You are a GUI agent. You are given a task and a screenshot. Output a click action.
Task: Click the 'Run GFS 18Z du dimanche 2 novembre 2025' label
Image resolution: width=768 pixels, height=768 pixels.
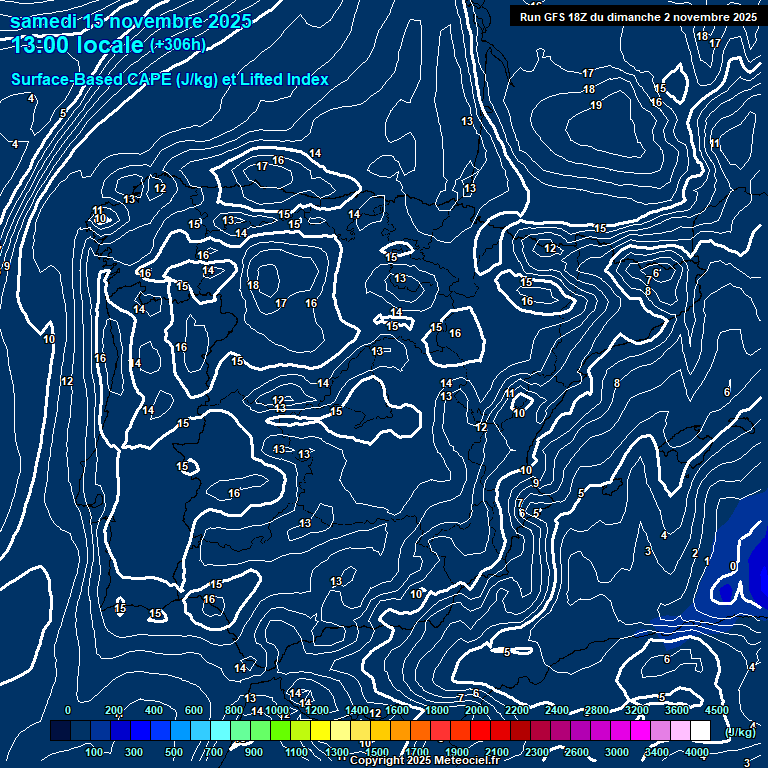click(638, 17)
